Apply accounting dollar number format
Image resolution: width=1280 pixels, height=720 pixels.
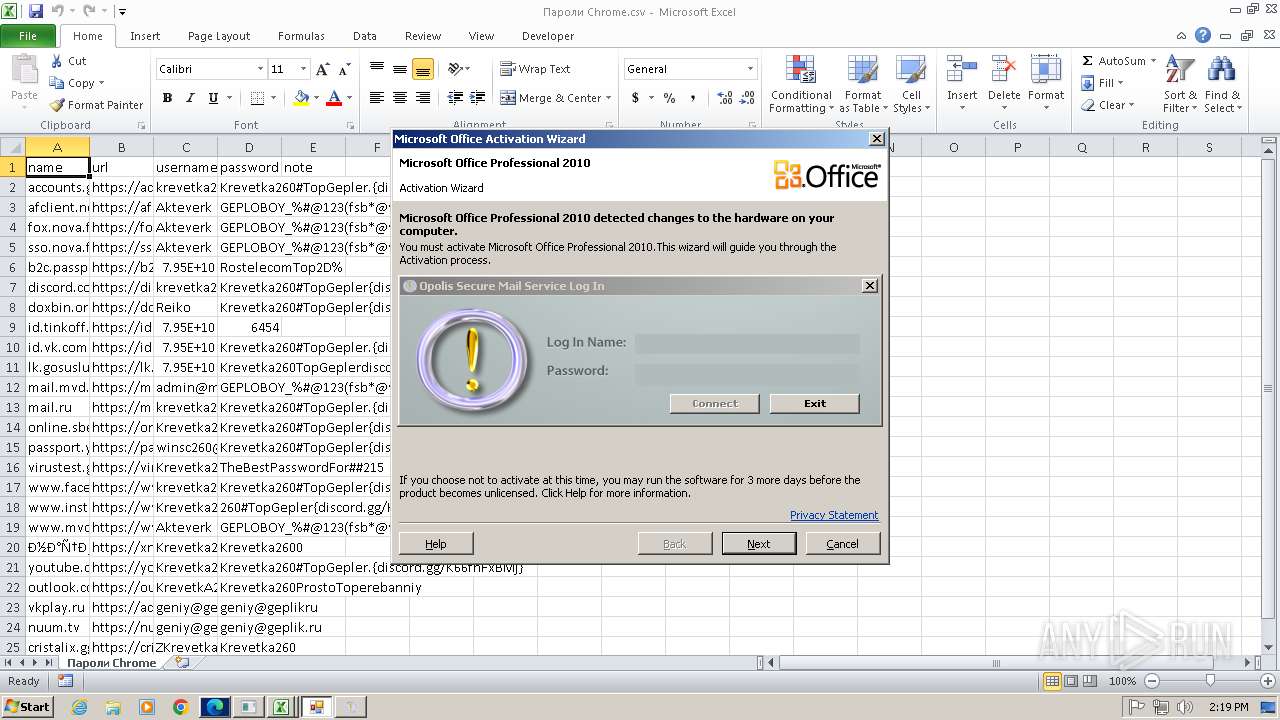pyautogui.click(x=635, y=98)
